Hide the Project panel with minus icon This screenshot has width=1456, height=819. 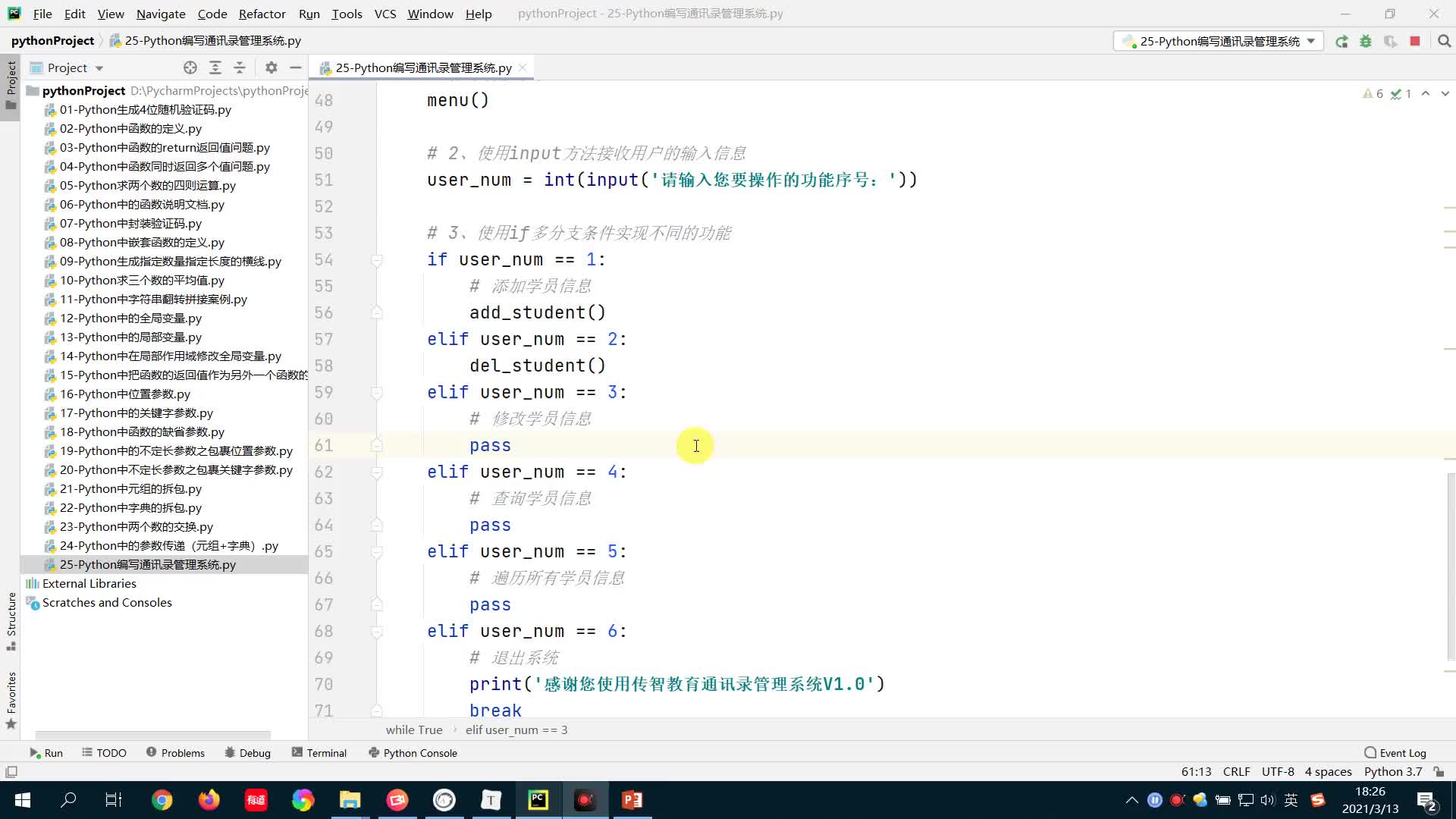(x=296, y=67)
